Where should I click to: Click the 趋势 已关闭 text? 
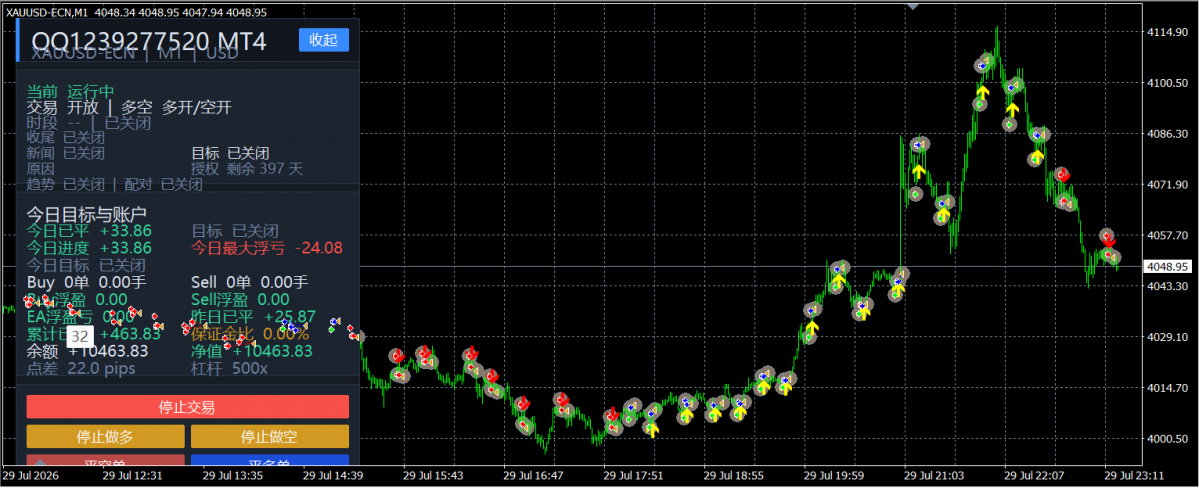pos(66,184)
